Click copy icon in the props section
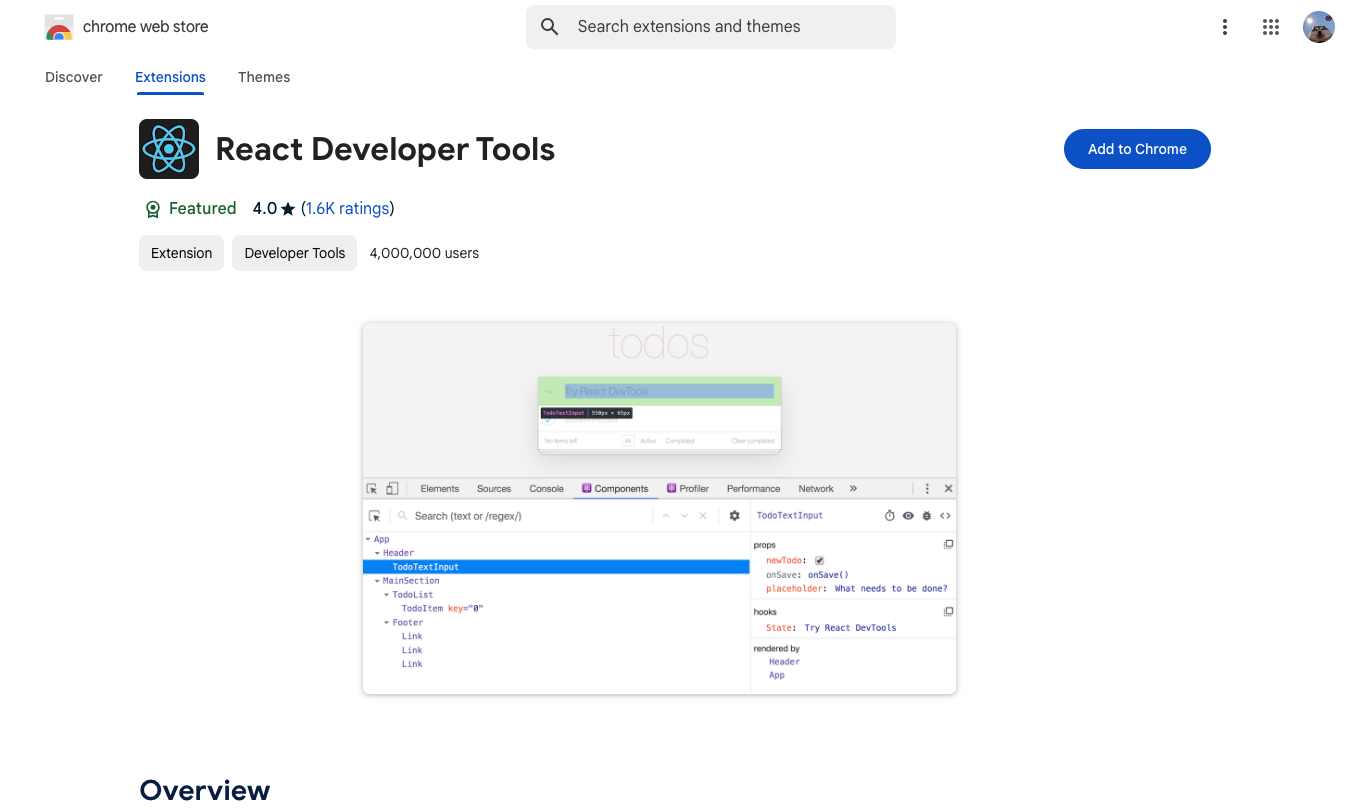Screen dimensions: 1348x811 [948, 545]
